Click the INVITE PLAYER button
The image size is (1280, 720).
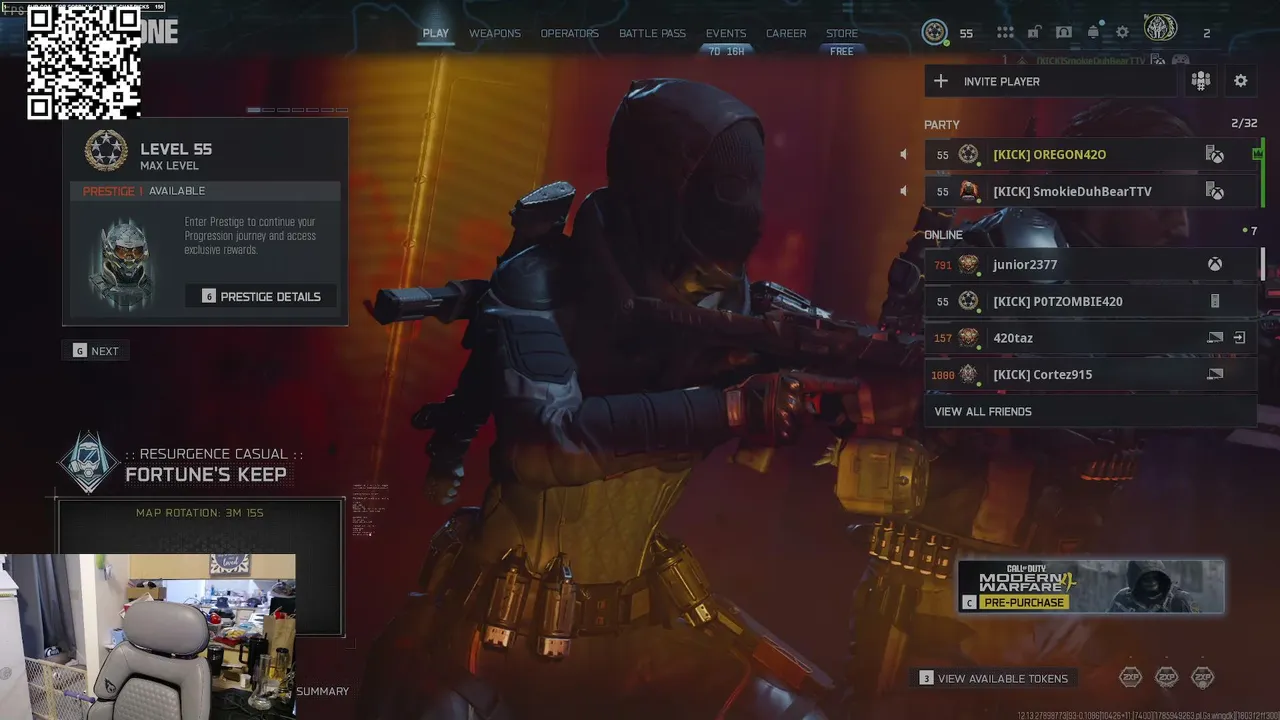(x=1052, y=81)
